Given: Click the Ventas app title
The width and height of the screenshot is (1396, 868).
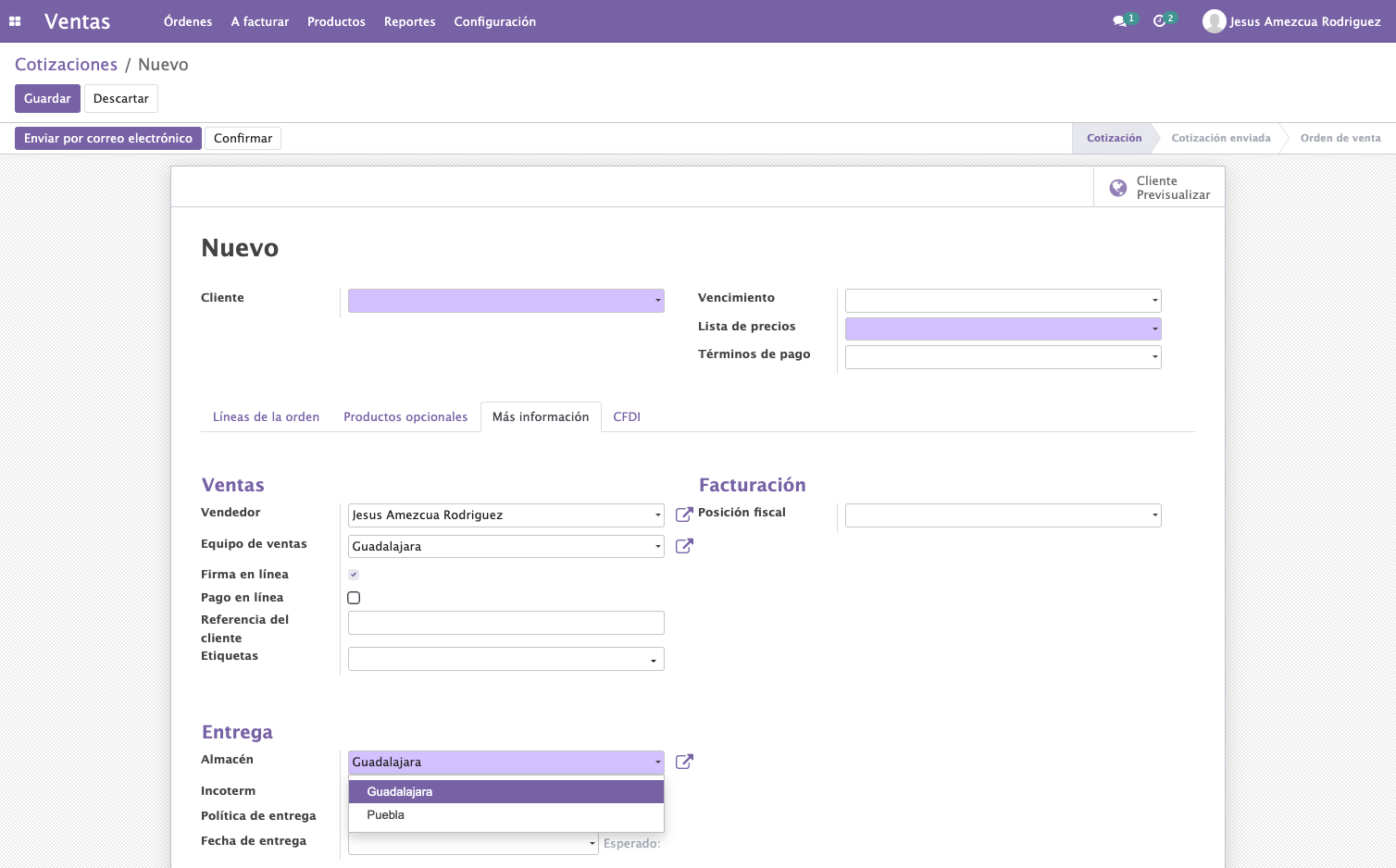Looking at the screenshot, I should pyautogui.click(x=78, y=21).
